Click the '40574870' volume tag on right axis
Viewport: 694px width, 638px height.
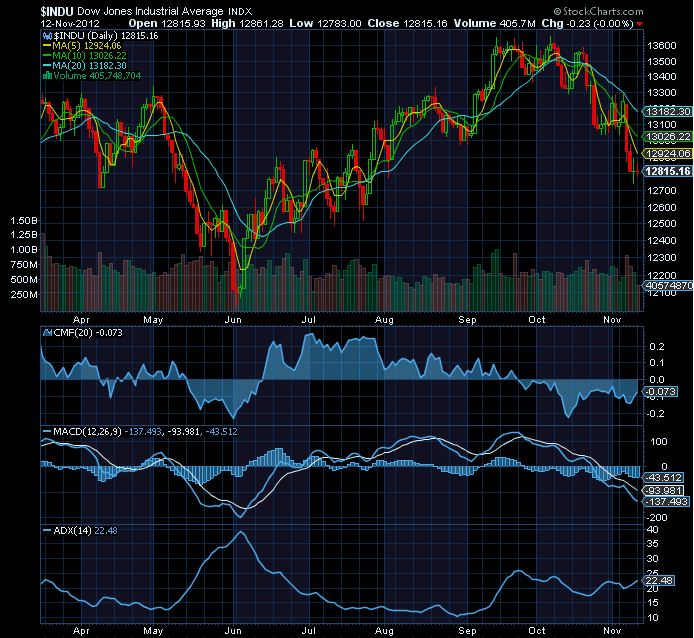668,286
